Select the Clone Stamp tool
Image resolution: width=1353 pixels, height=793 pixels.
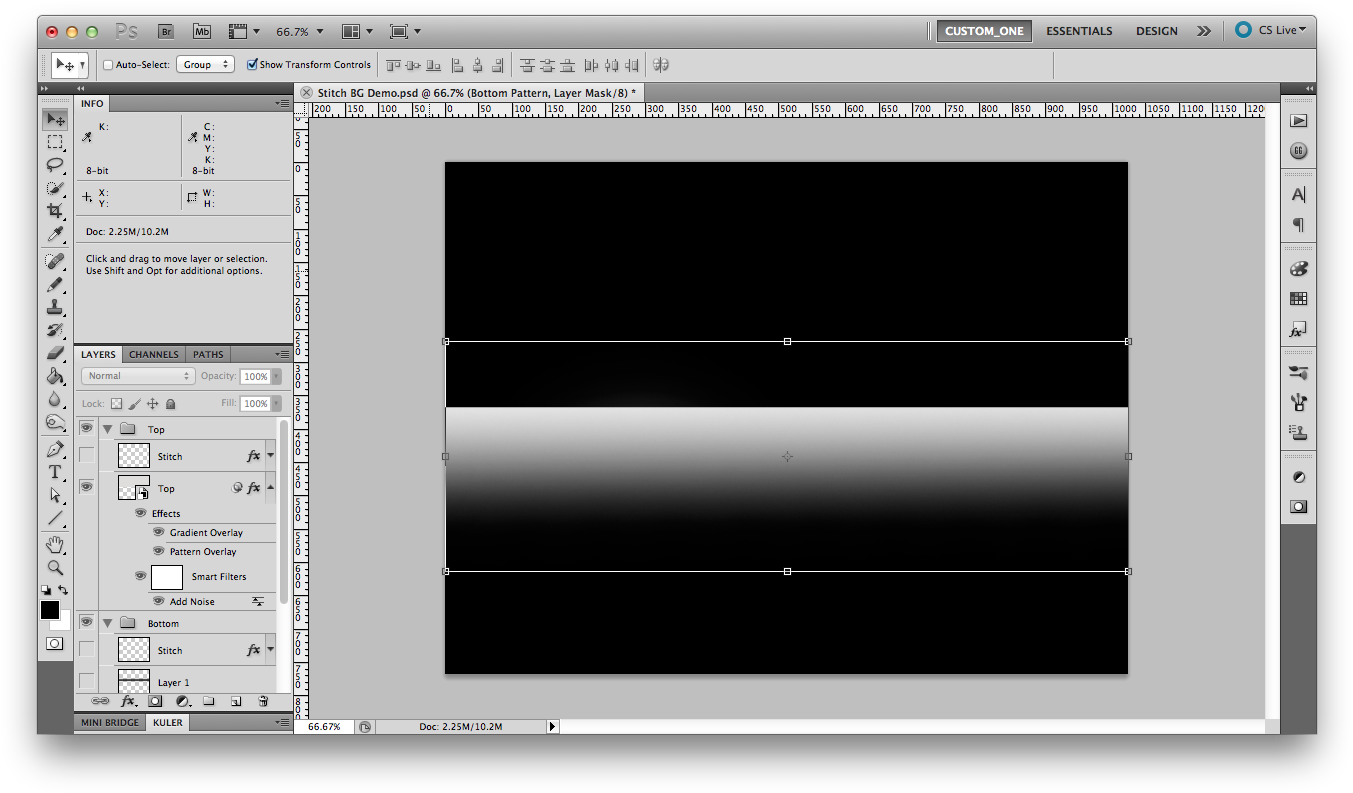click(x=55, y=307)
